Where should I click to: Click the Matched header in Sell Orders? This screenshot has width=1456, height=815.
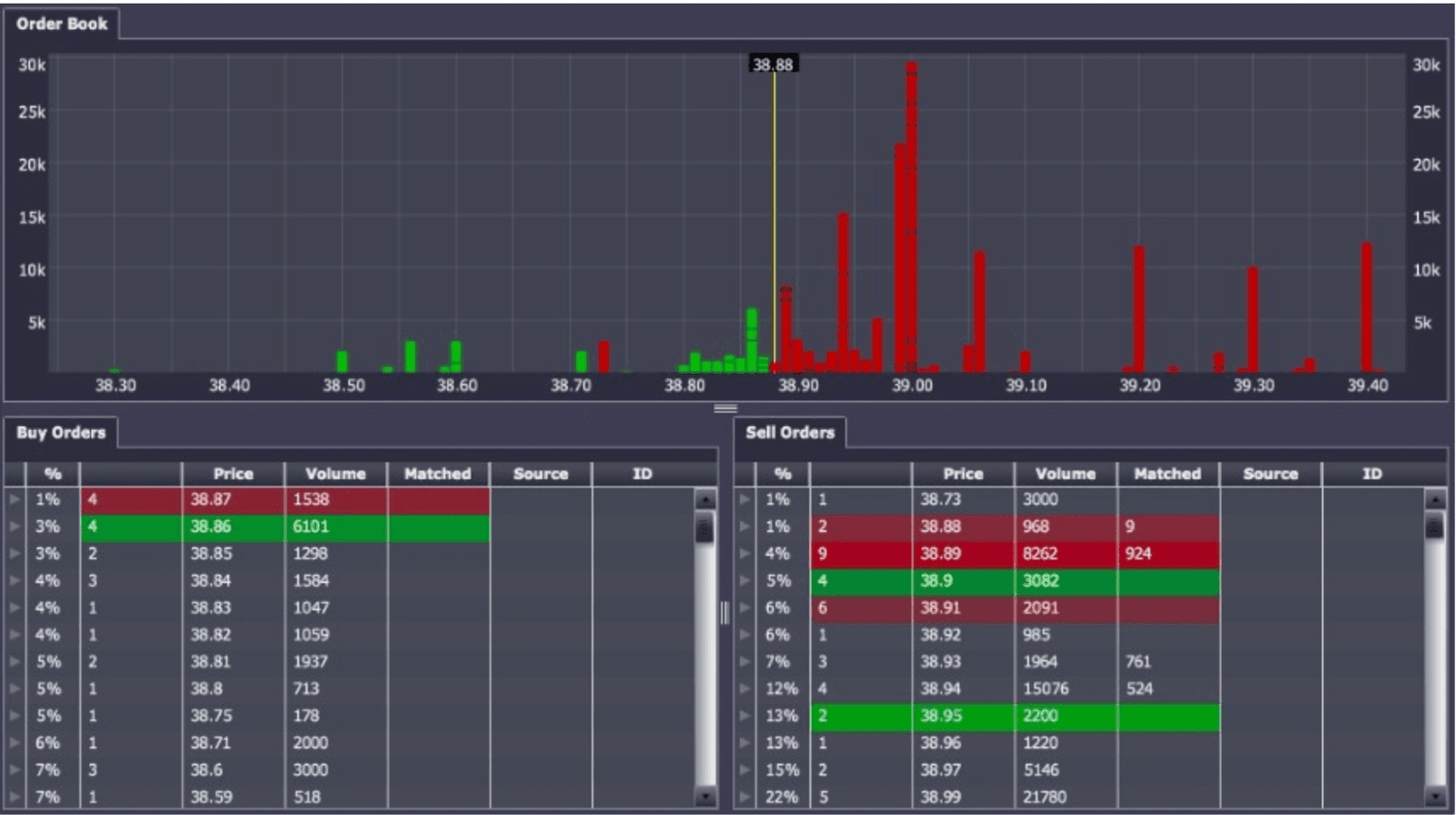1168,474
